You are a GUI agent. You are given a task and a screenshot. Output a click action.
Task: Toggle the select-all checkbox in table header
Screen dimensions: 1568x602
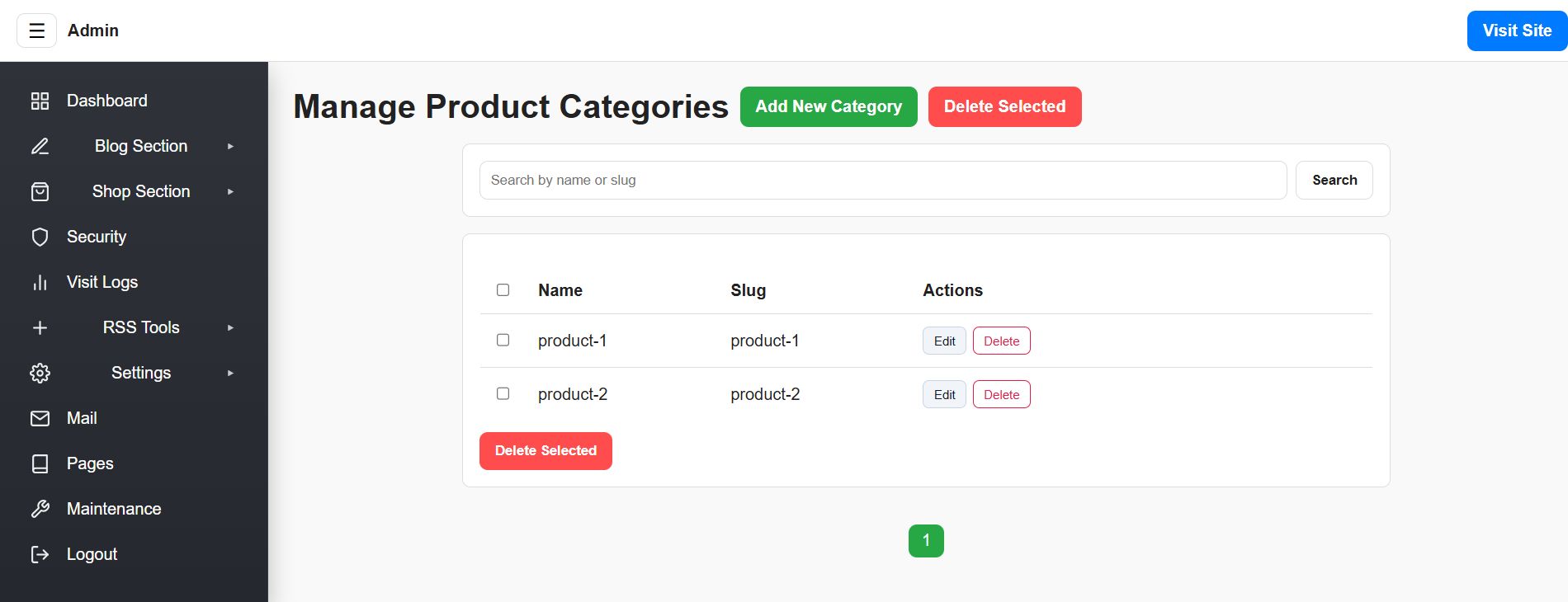click(x=503, y=290)
